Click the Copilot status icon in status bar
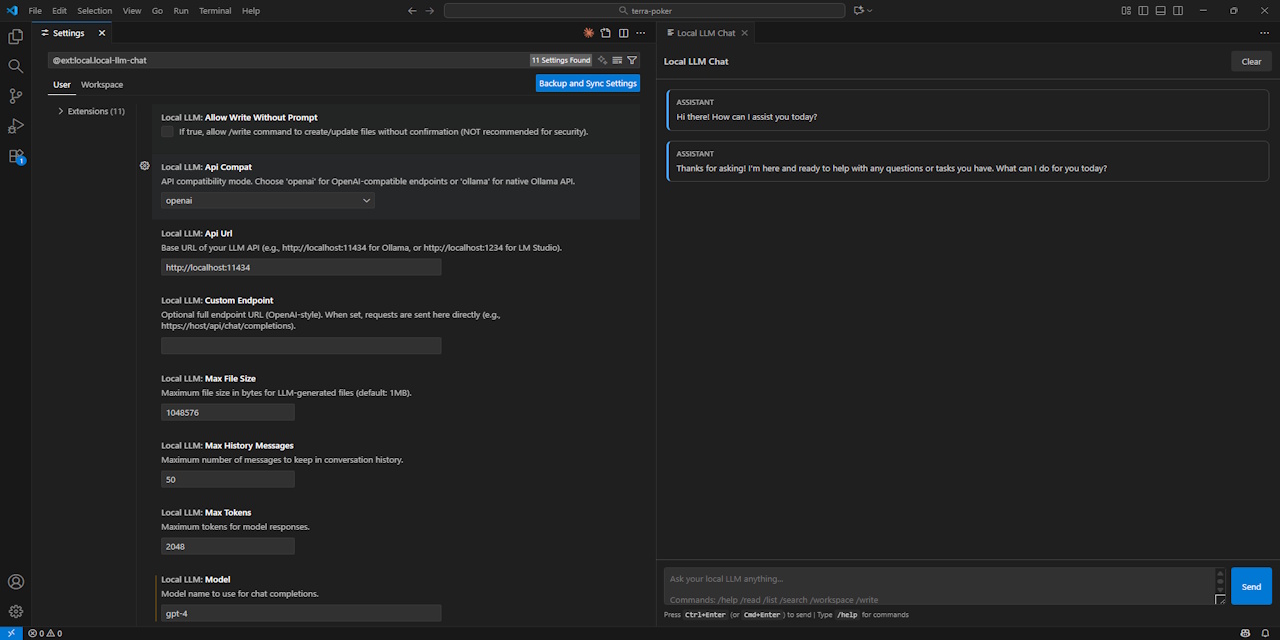This screenshot has height=640, width=1280. tap(1245, 633)
